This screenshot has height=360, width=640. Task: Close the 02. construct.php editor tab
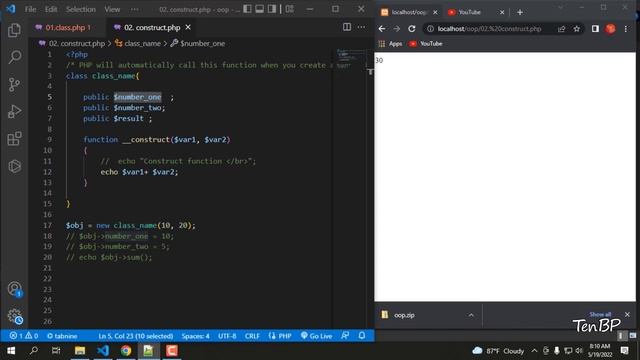pyautogui.click(x=188, y=27)
